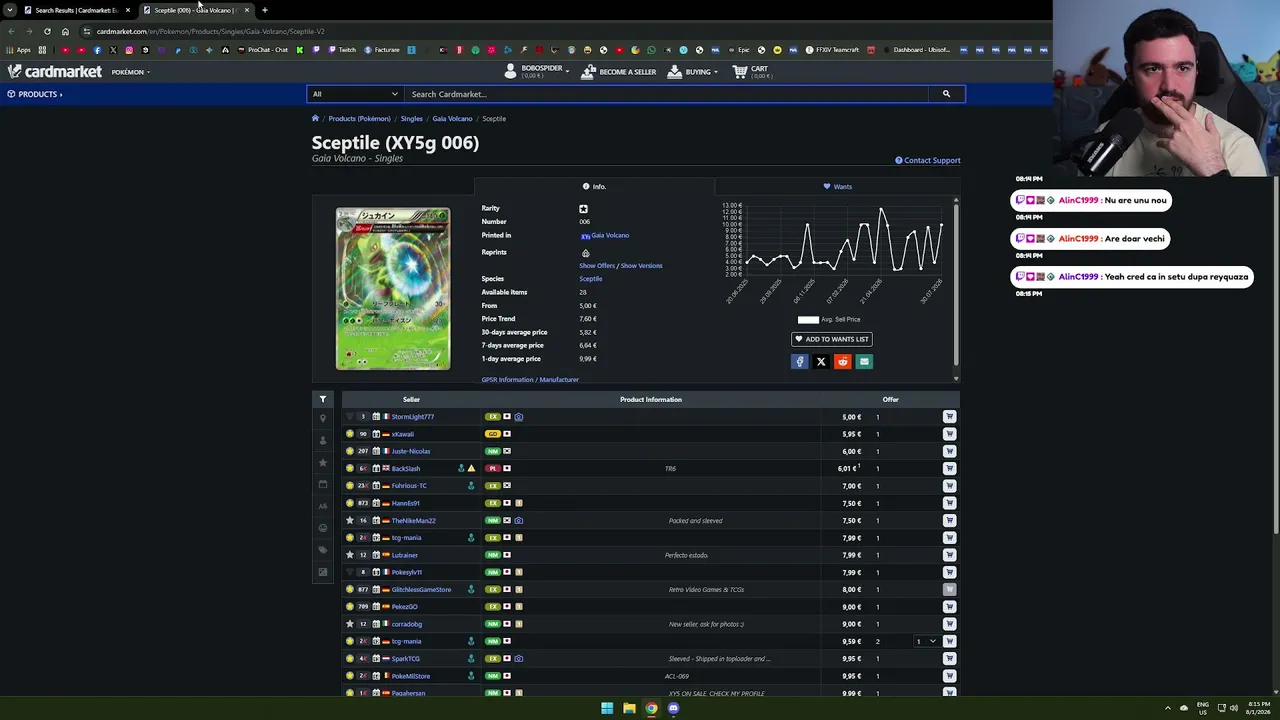Add BackSlash's 6,01 € offer to cart
The image size is (1280, 720).
tap(949, 468)
